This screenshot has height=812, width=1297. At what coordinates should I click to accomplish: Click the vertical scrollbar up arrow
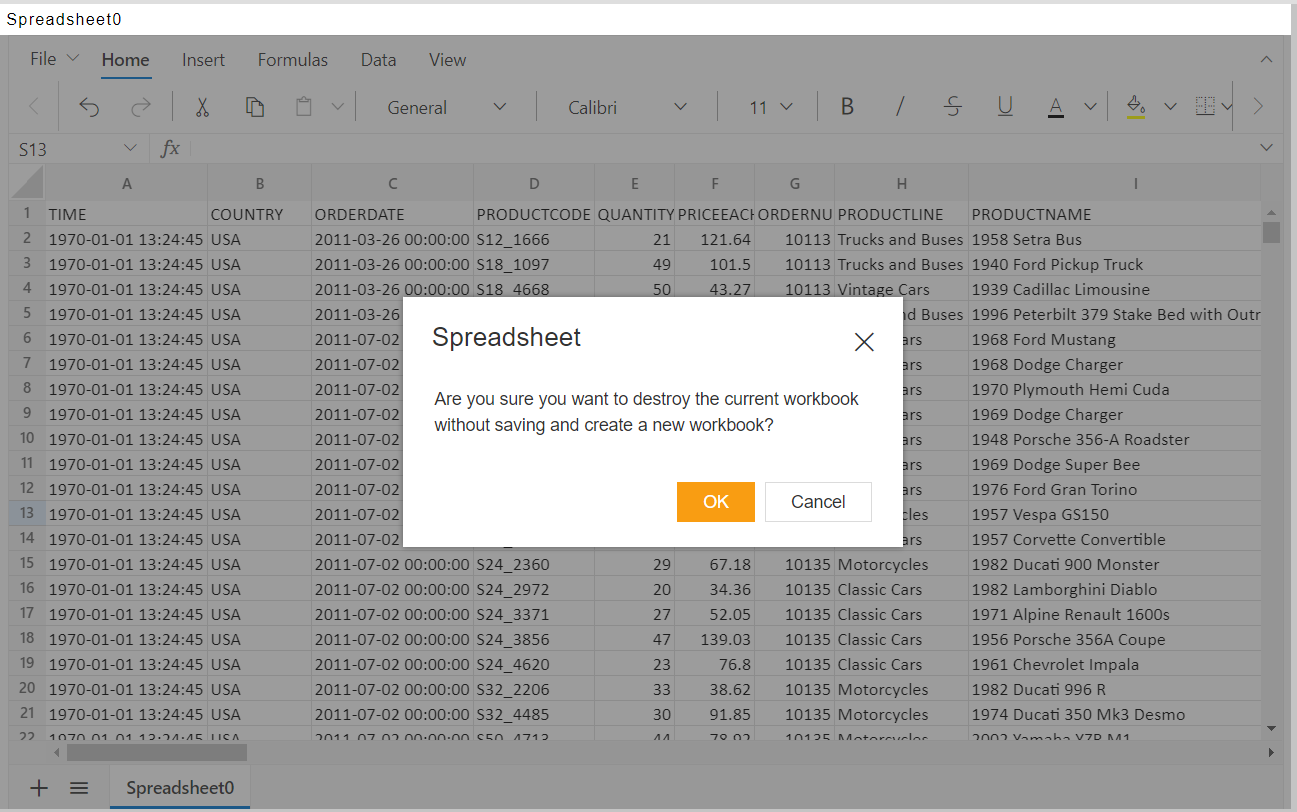pyautogui.click(x=1271, y=213)
